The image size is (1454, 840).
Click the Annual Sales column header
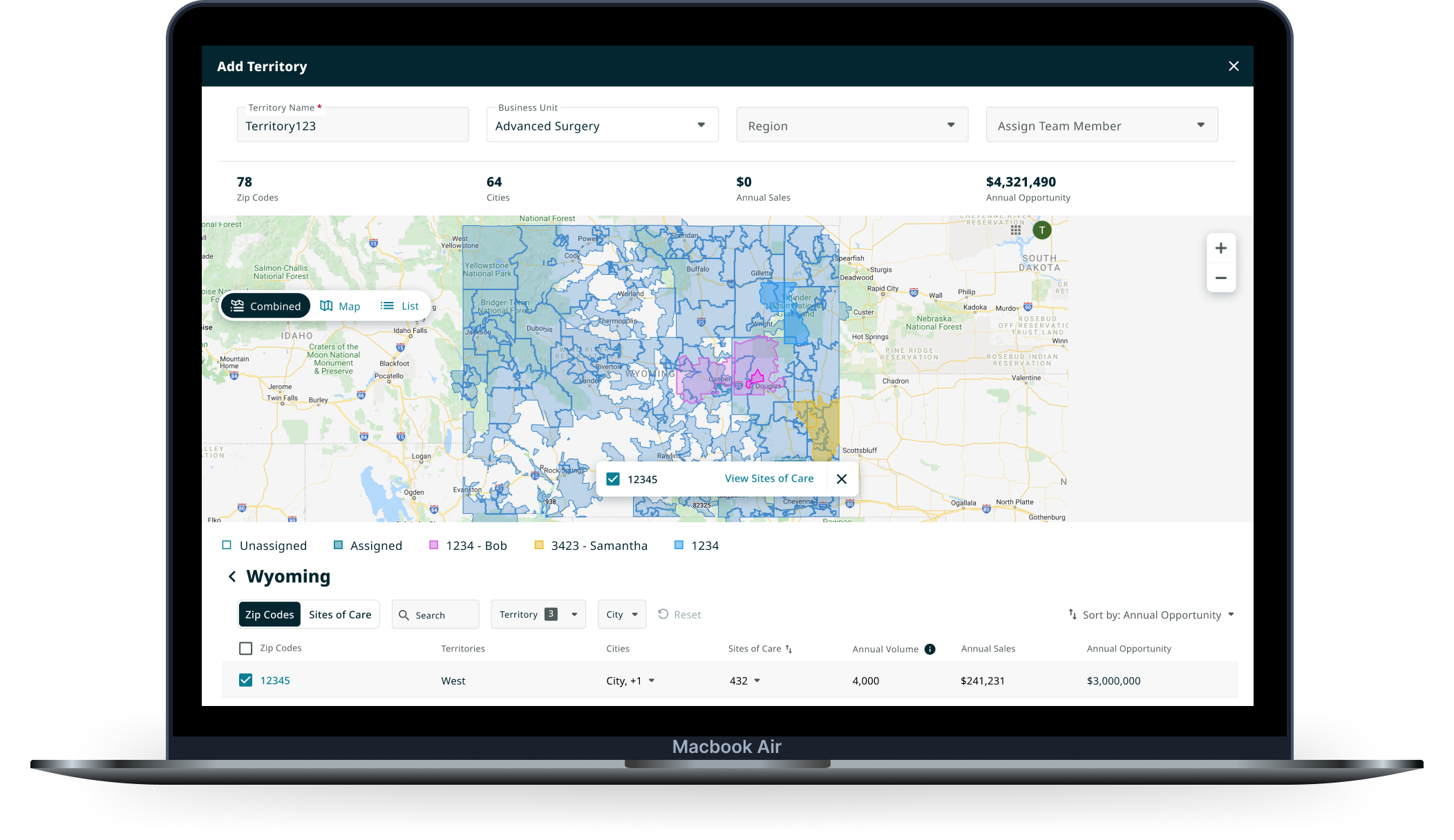point(988,649)
